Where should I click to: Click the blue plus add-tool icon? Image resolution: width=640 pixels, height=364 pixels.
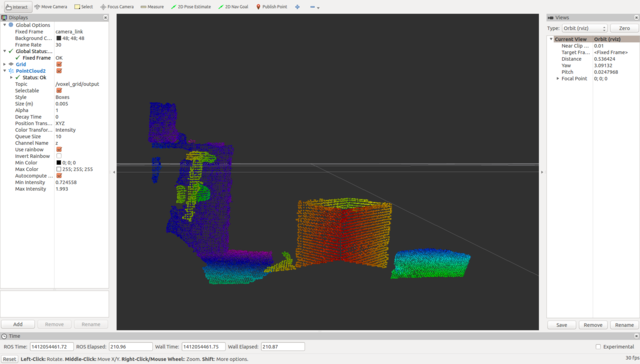click(298, 7)
